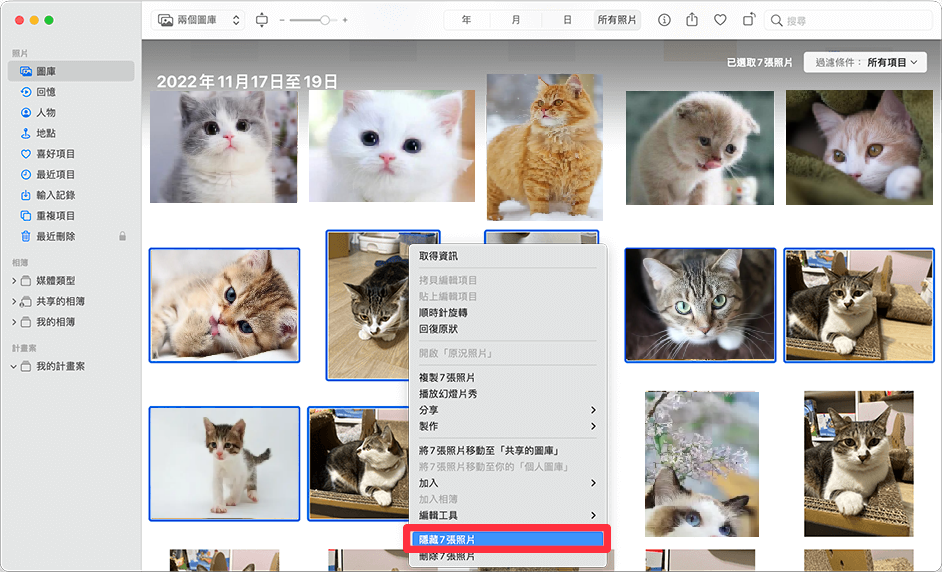
Task: Click the Info (i) toolbar icon
Action: 664,20
